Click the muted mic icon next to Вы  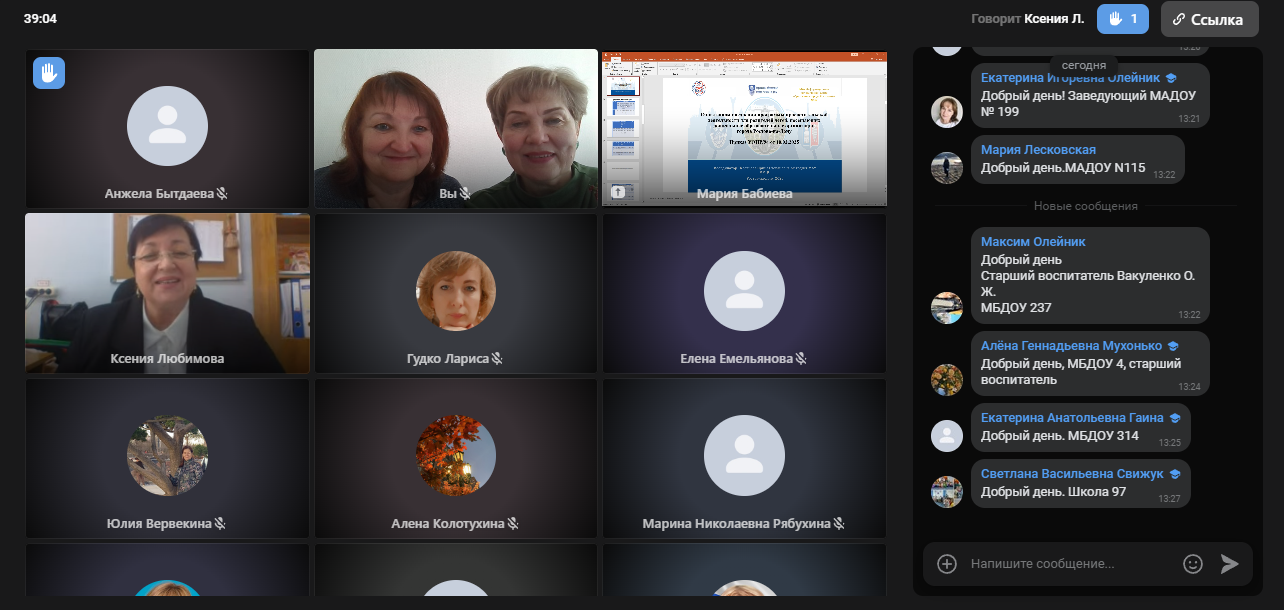coord(465,194)
